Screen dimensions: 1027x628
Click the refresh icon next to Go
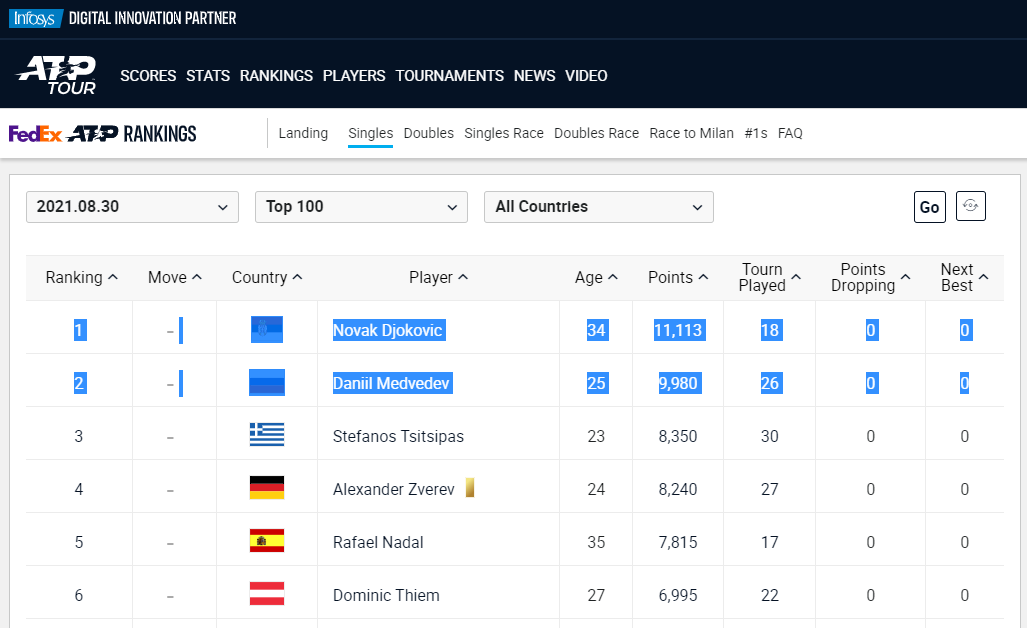(x=970, y=206)
